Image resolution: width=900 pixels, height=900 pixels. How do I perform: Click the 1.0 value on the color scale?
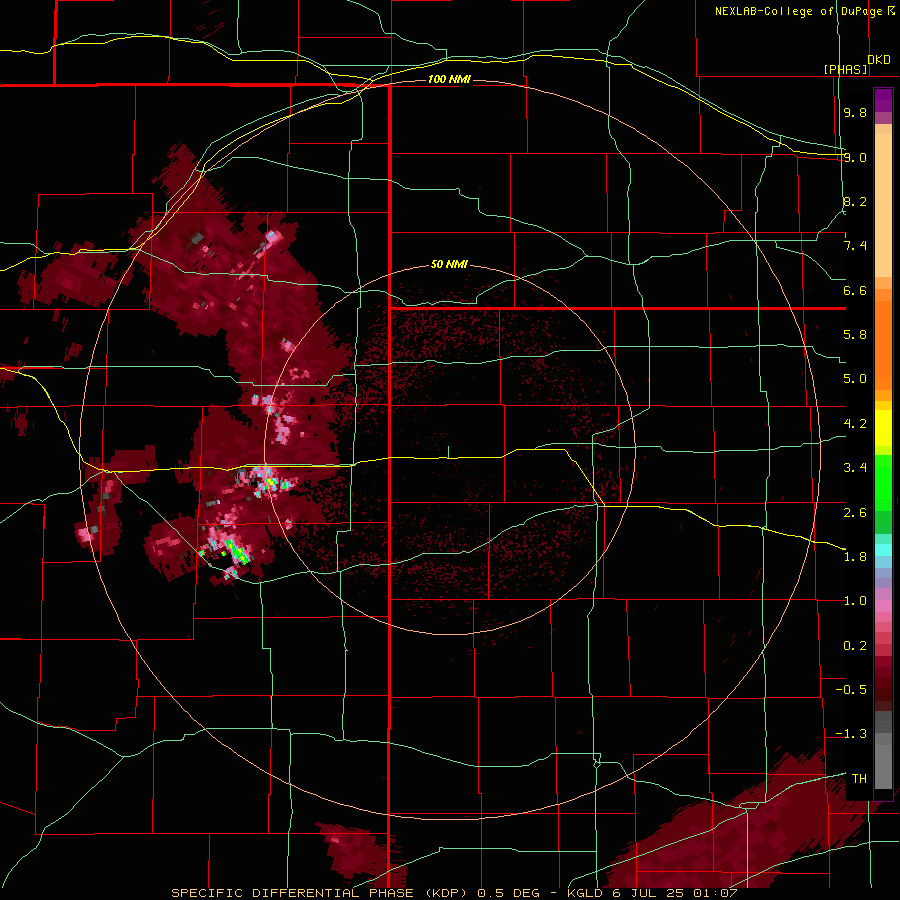(855, 601)
